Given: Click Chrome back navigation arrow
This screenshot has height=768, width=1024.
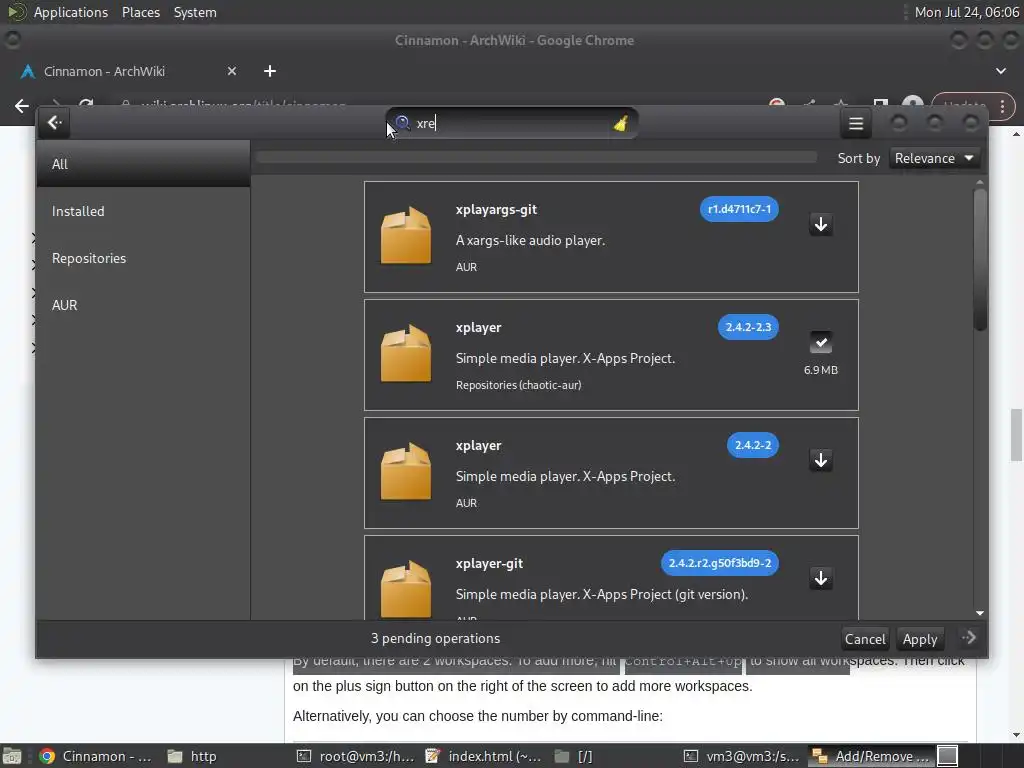Looking at the screenshot, I should [x=22, y=106].
